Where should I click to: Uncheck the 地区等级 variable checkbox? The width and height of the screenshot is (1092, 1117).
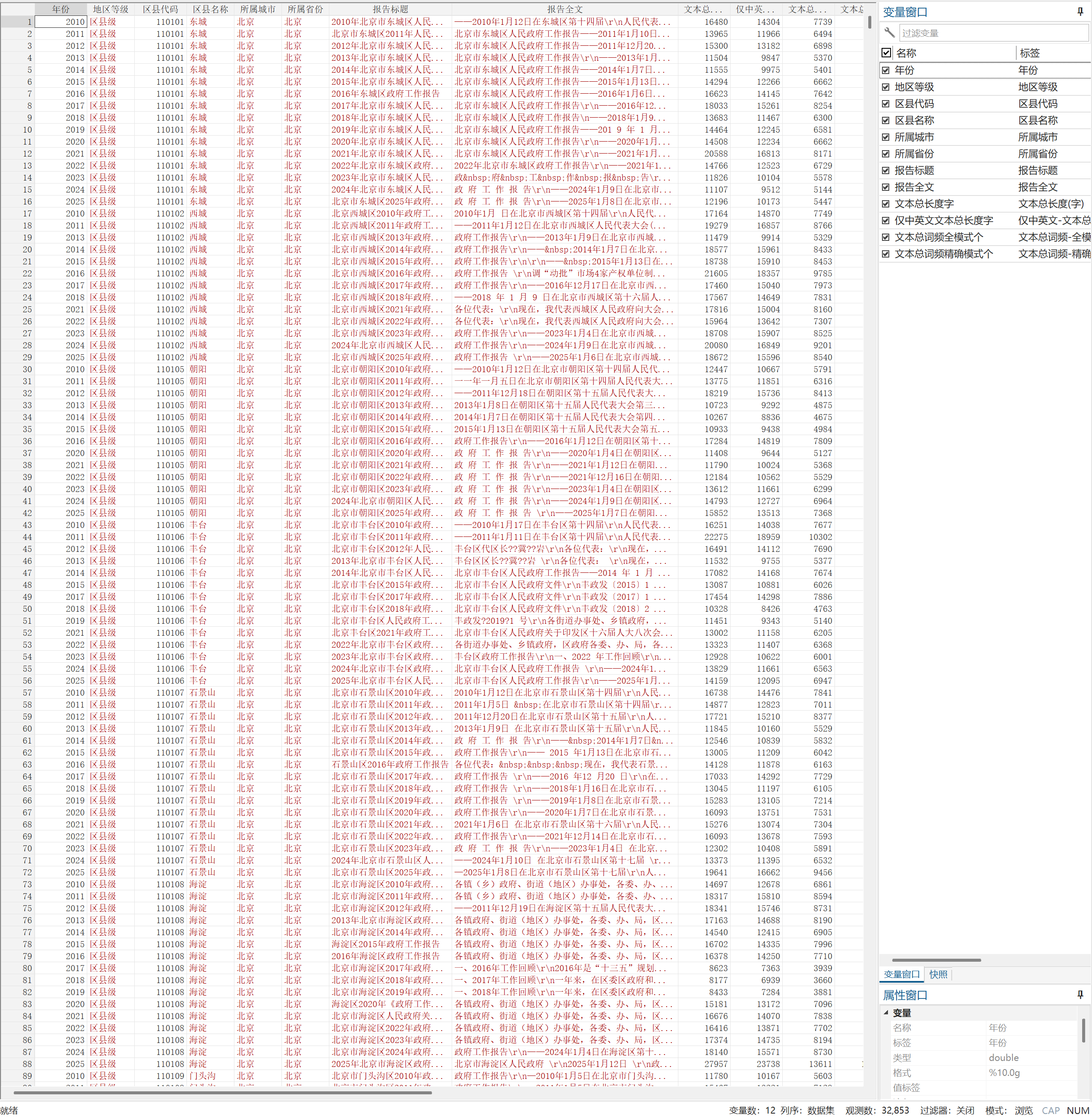tap(885, 87)
